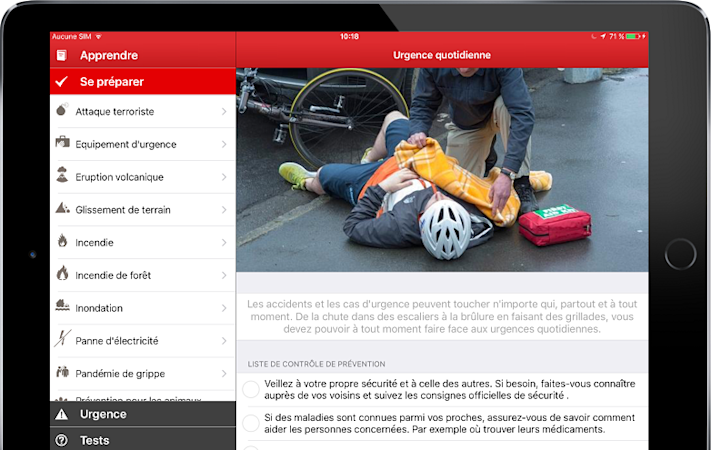
Task: Select the Se préparer checkmark icon
Action: tap(61, 82)
